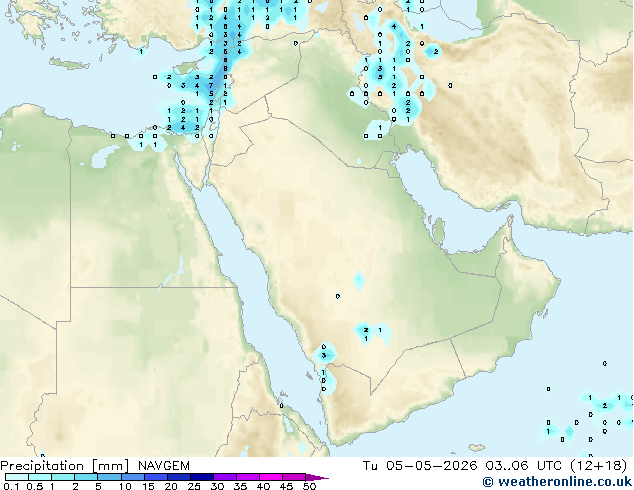This screenshot has width=634, height=490.
Task: Click the '15' scale label
Action: point(148,486)
